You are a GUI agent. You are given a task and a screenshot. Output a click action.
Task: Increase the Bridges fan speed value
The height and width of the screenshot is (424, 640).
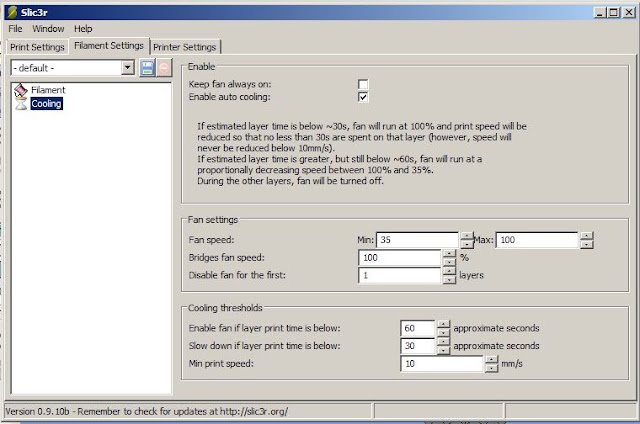coord(449,254)
